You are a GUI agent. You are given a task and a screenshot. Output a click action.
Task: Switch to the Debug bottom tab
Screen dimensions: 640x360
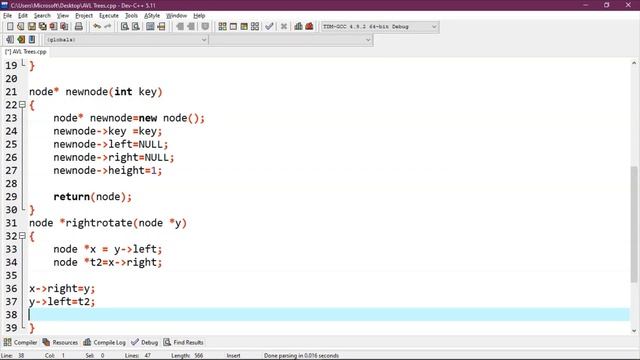coord(144,342)
